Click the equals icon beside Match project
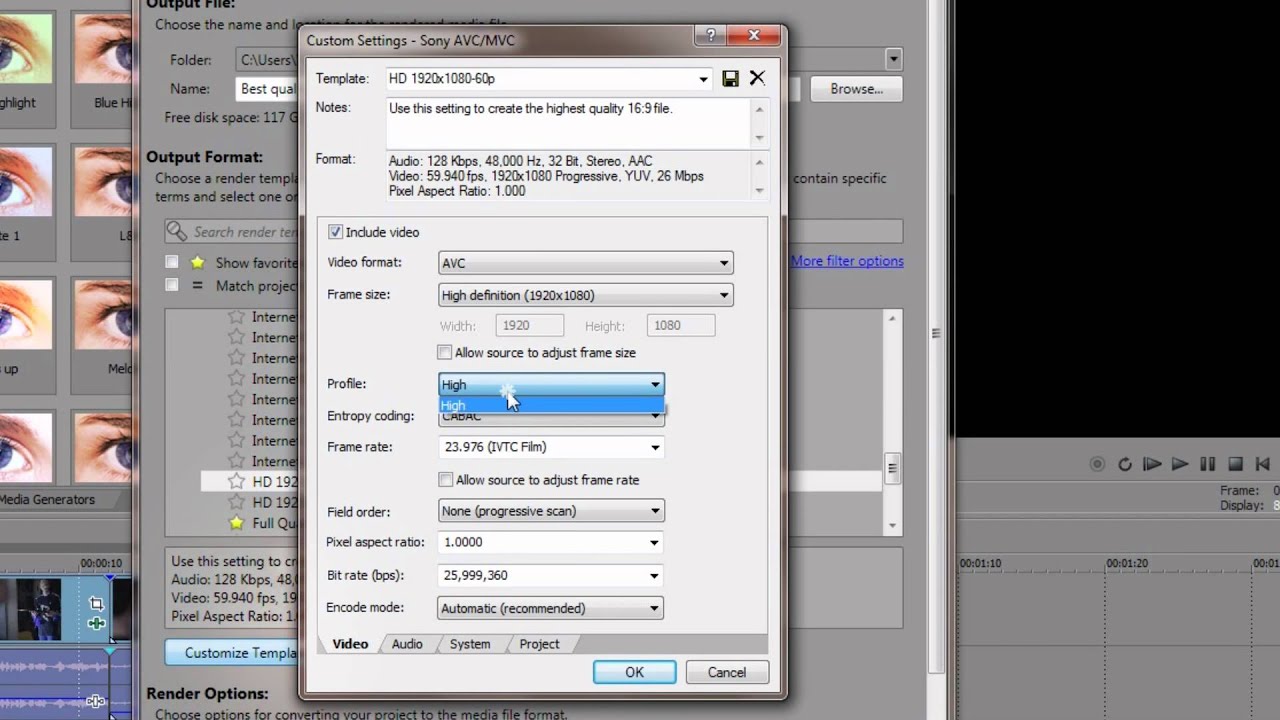1280x720 pixels. (198, 286)
